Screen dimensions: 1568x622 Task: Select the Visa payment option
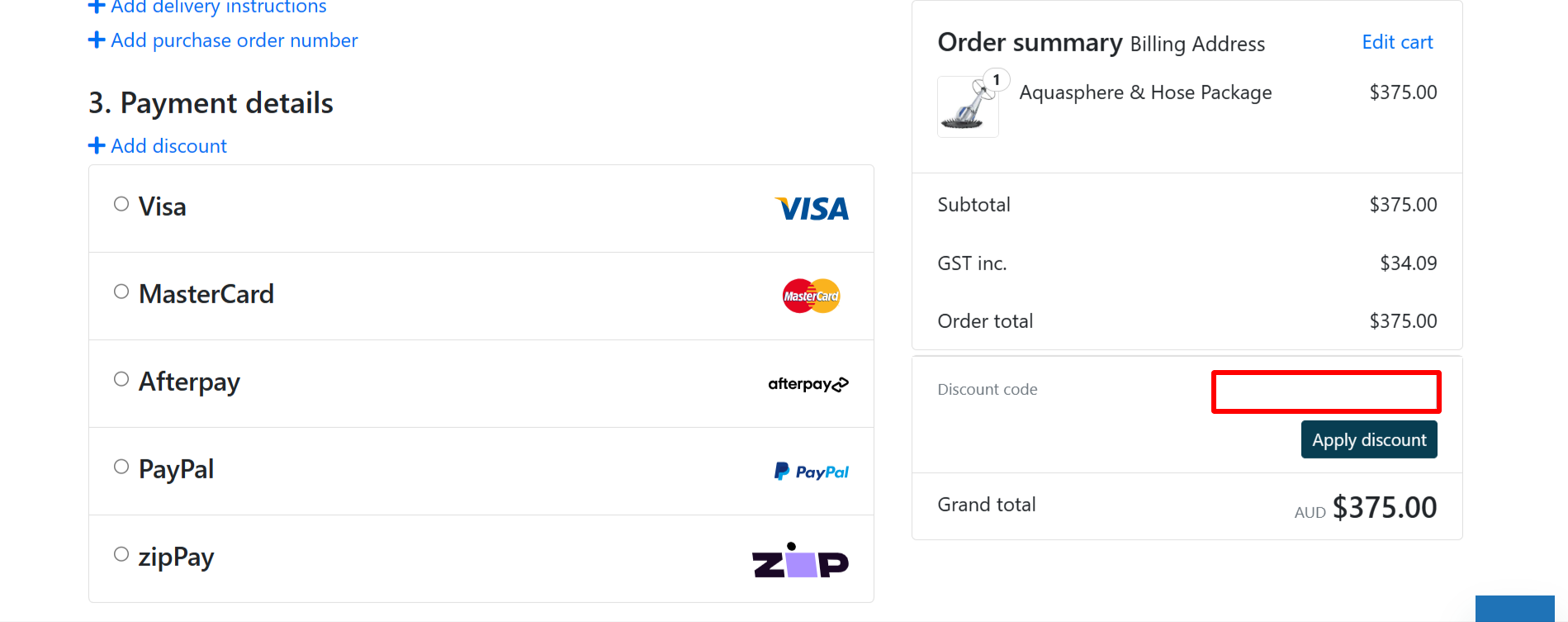click(x=121, y=203)
